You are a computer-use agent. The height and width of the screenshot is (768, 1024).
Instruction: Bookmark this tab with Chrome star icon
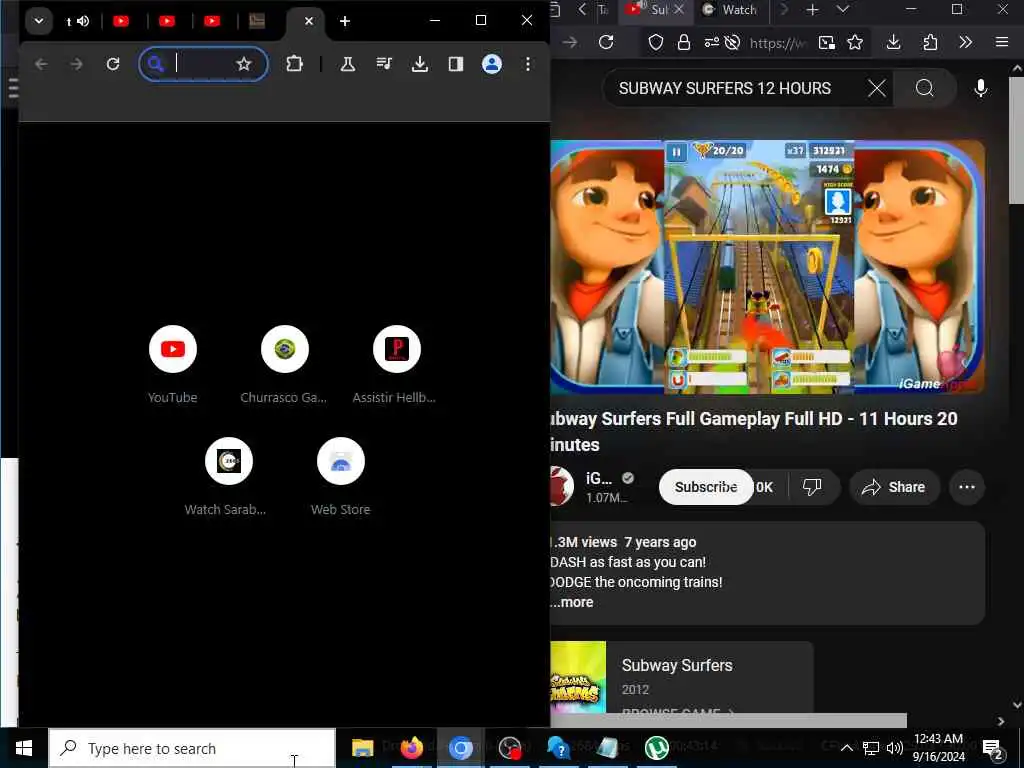(244, 64)
